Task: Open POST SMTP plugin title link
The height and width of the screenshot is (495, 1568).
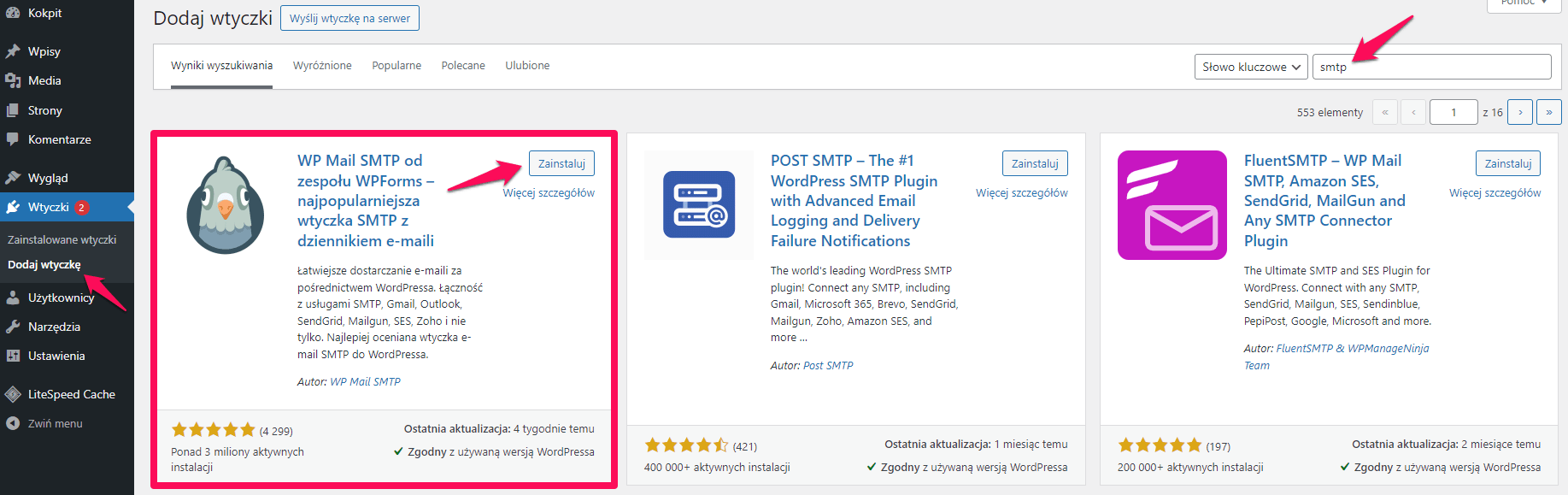Action: (x=854, y=200)
